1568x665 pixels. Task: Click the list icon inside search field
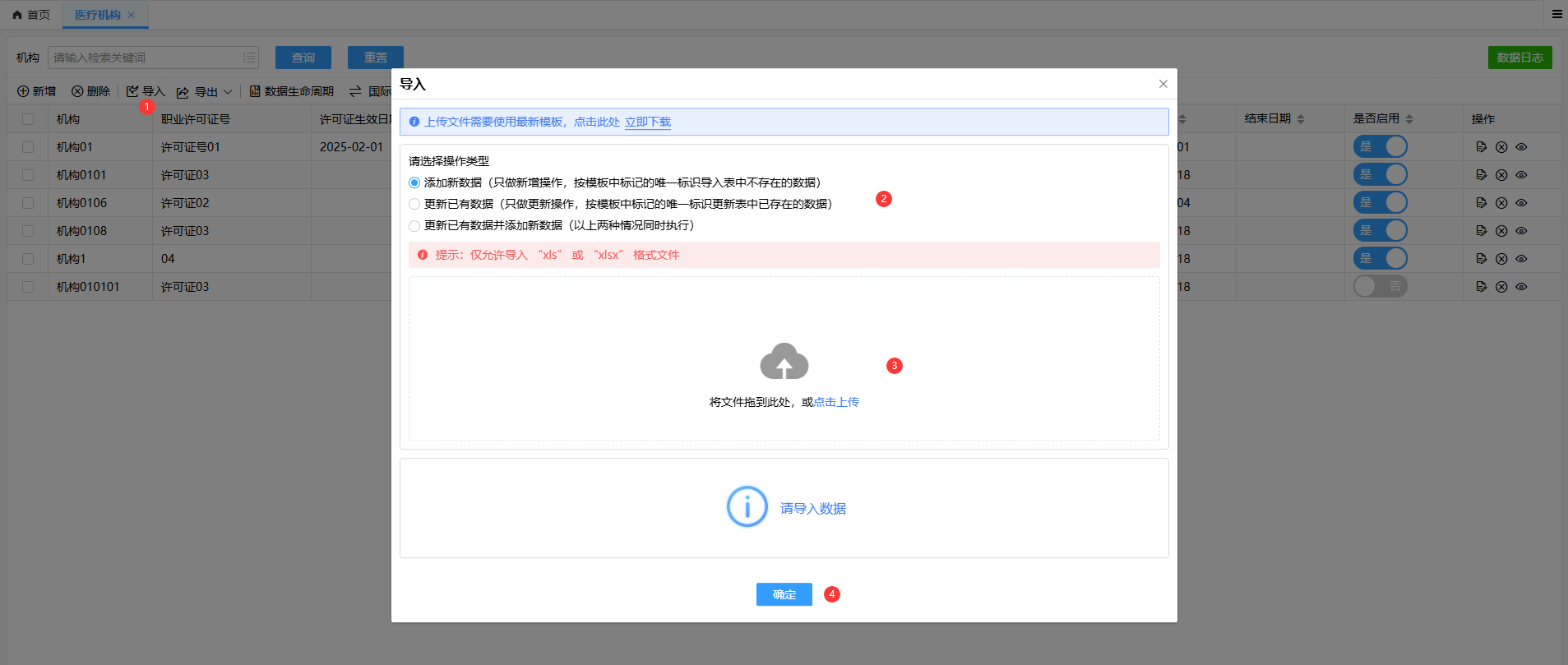click(x=248, y=58)
